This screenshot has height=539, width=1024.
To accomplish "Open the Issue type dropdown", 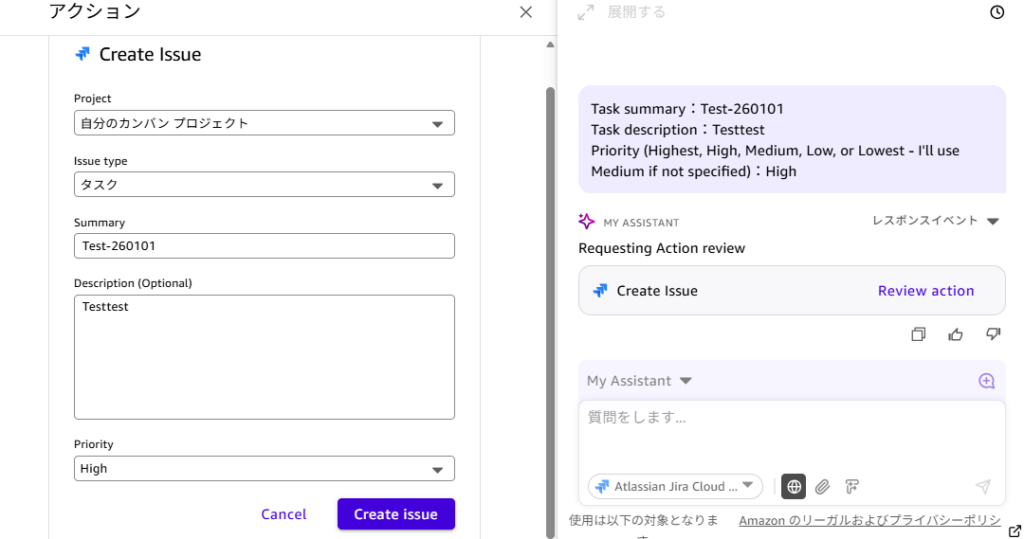I will tap(264, 185).
